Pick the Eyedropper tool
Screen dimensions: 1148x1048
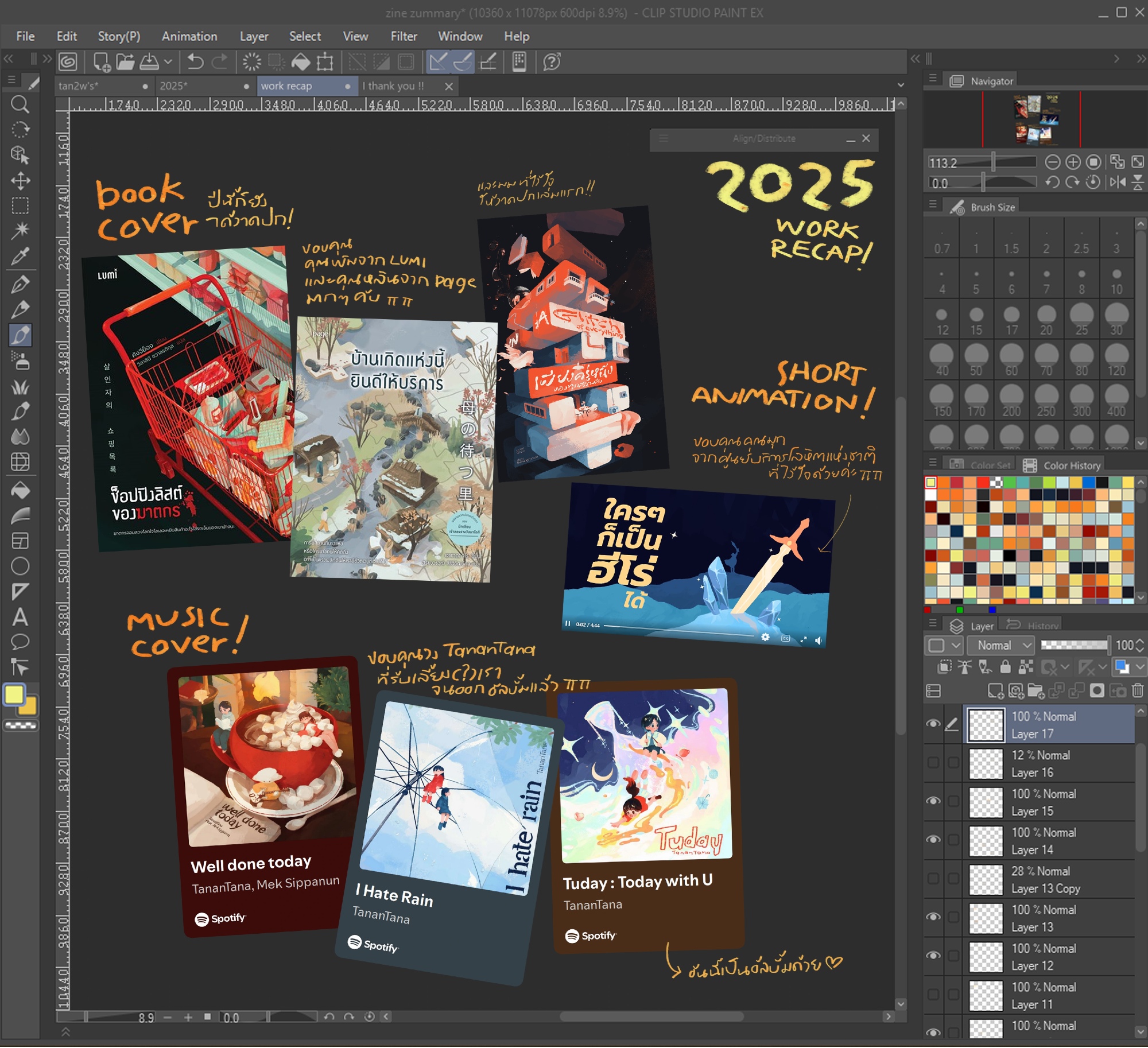[20, 257]
